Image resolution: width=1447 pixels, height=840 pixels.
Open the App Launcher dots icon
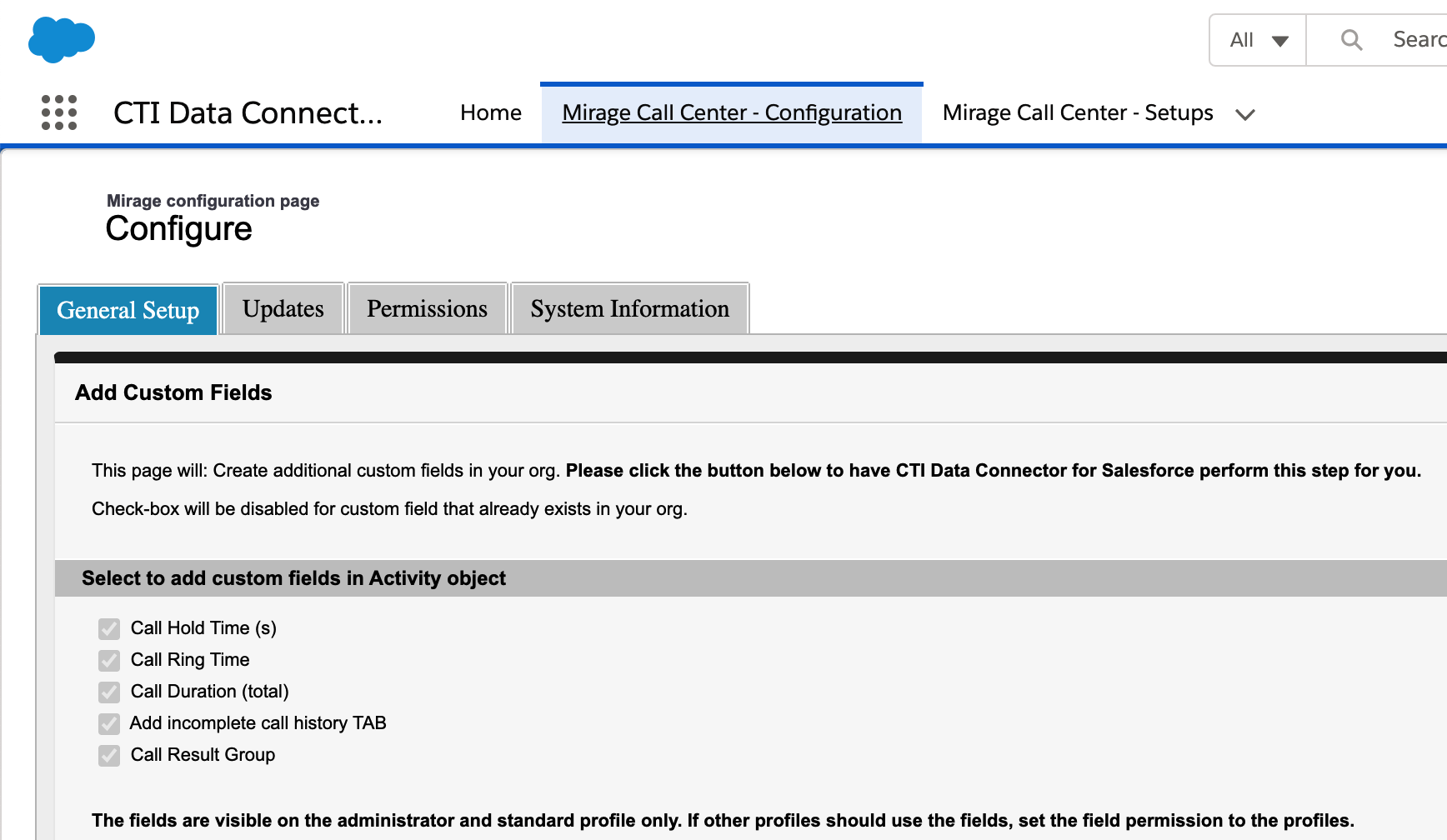pyautogui.click(x=59, y=112)
